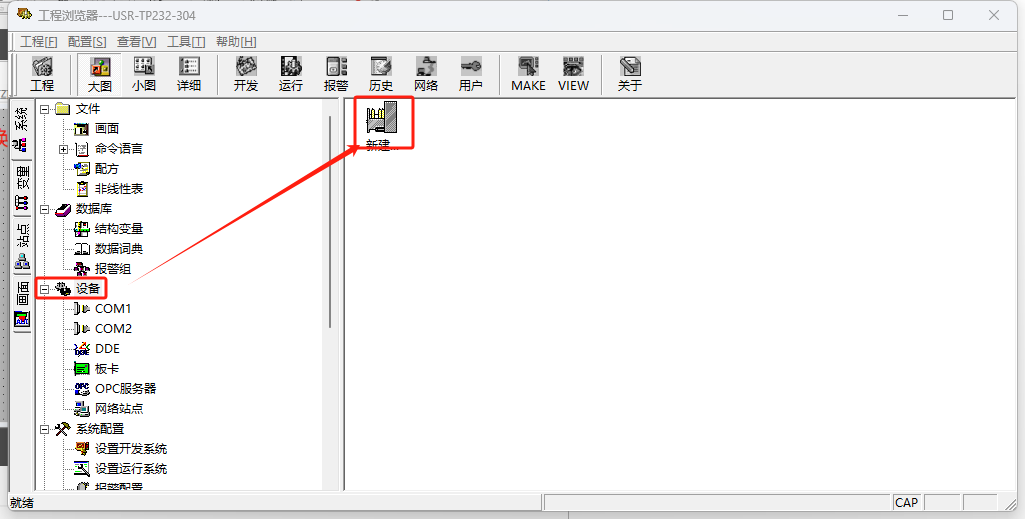Select COM1 in the device tree
The height and width of the screenshot is (519, 1025).
tap(113, 309)
